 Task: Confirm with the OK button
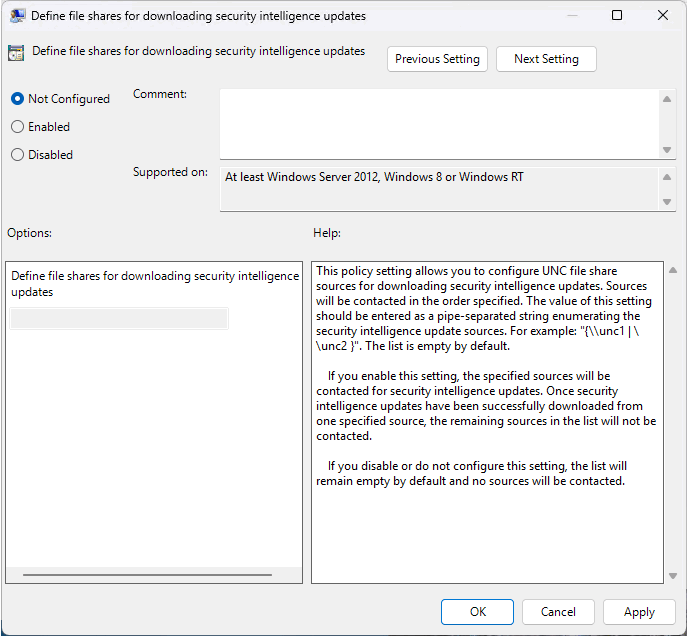[x=478, y=612]
